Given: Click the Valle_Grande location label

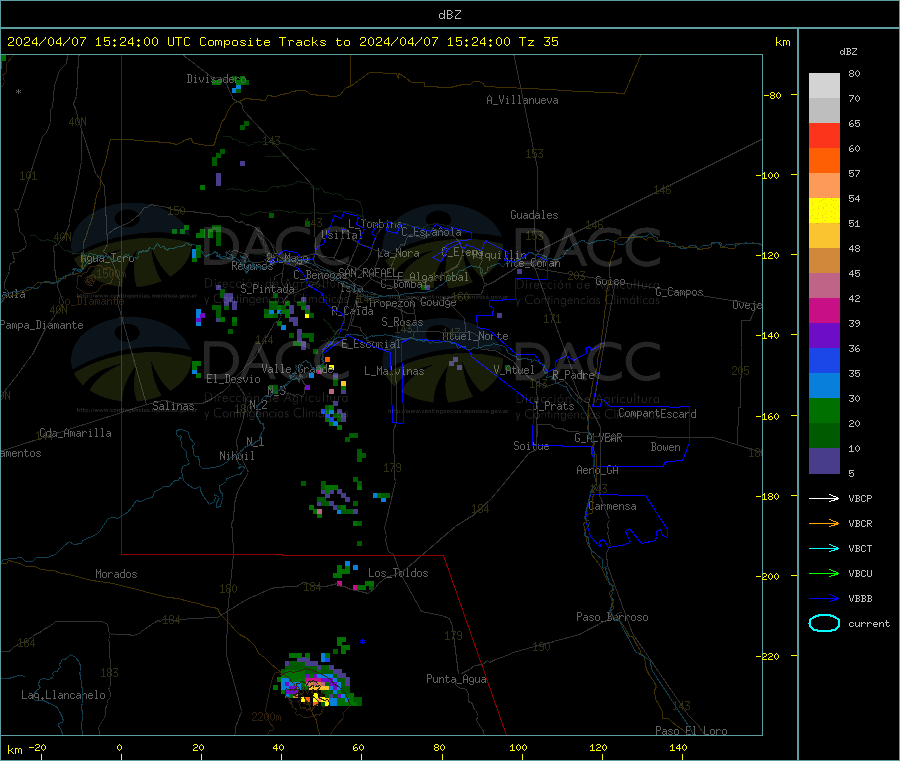Looking at the screenshot, I should pos(297,369).
